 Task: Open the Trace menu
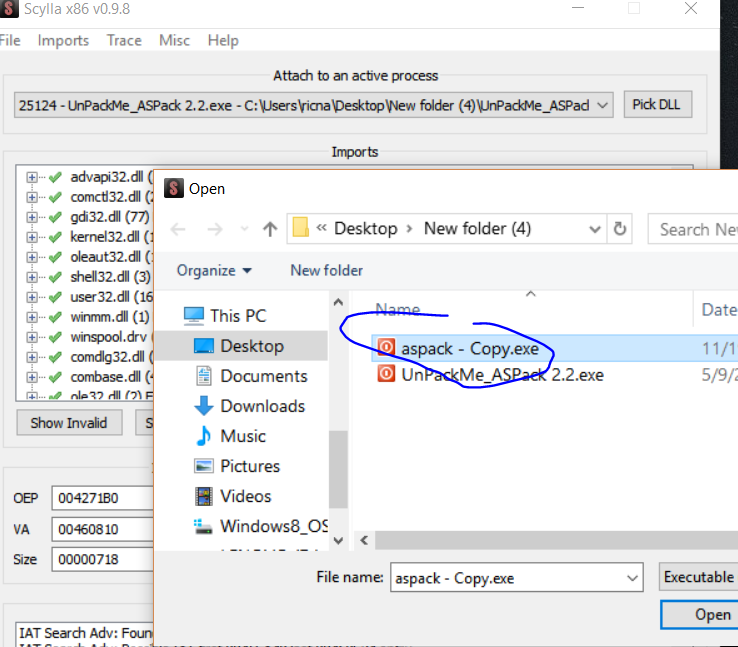tap(124, 41)
